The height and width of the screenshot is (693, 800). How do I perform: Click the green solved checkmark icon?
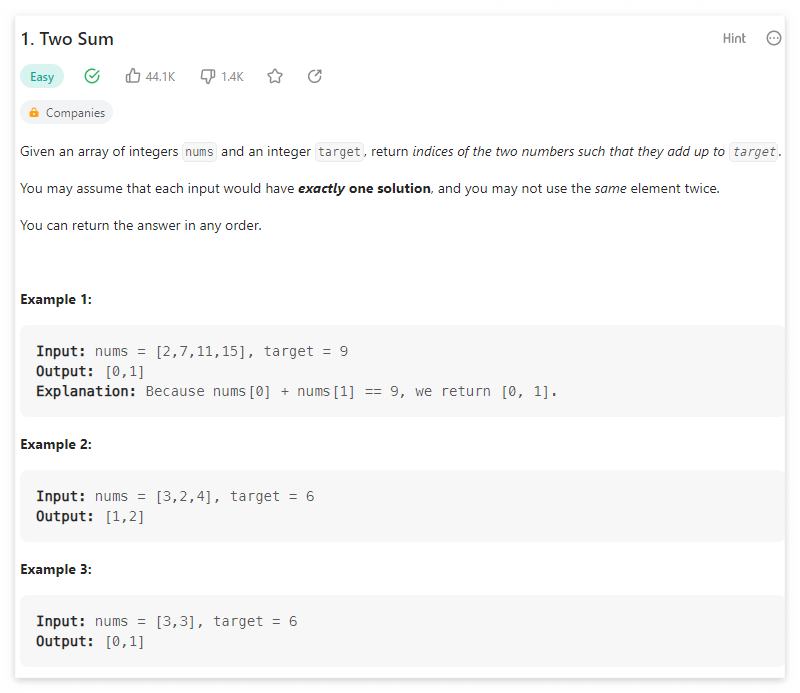pos(91,75)
